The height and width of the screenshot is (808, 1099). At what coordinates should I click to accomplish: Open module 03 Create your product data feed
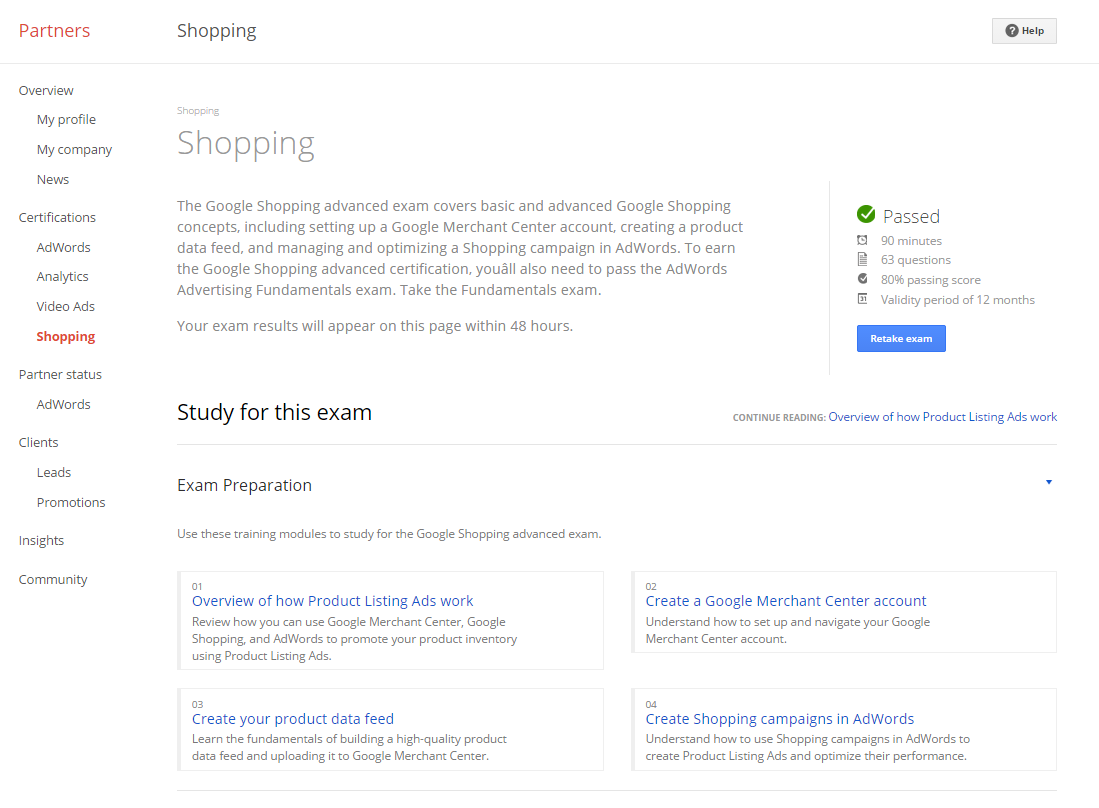coord(293,719)
